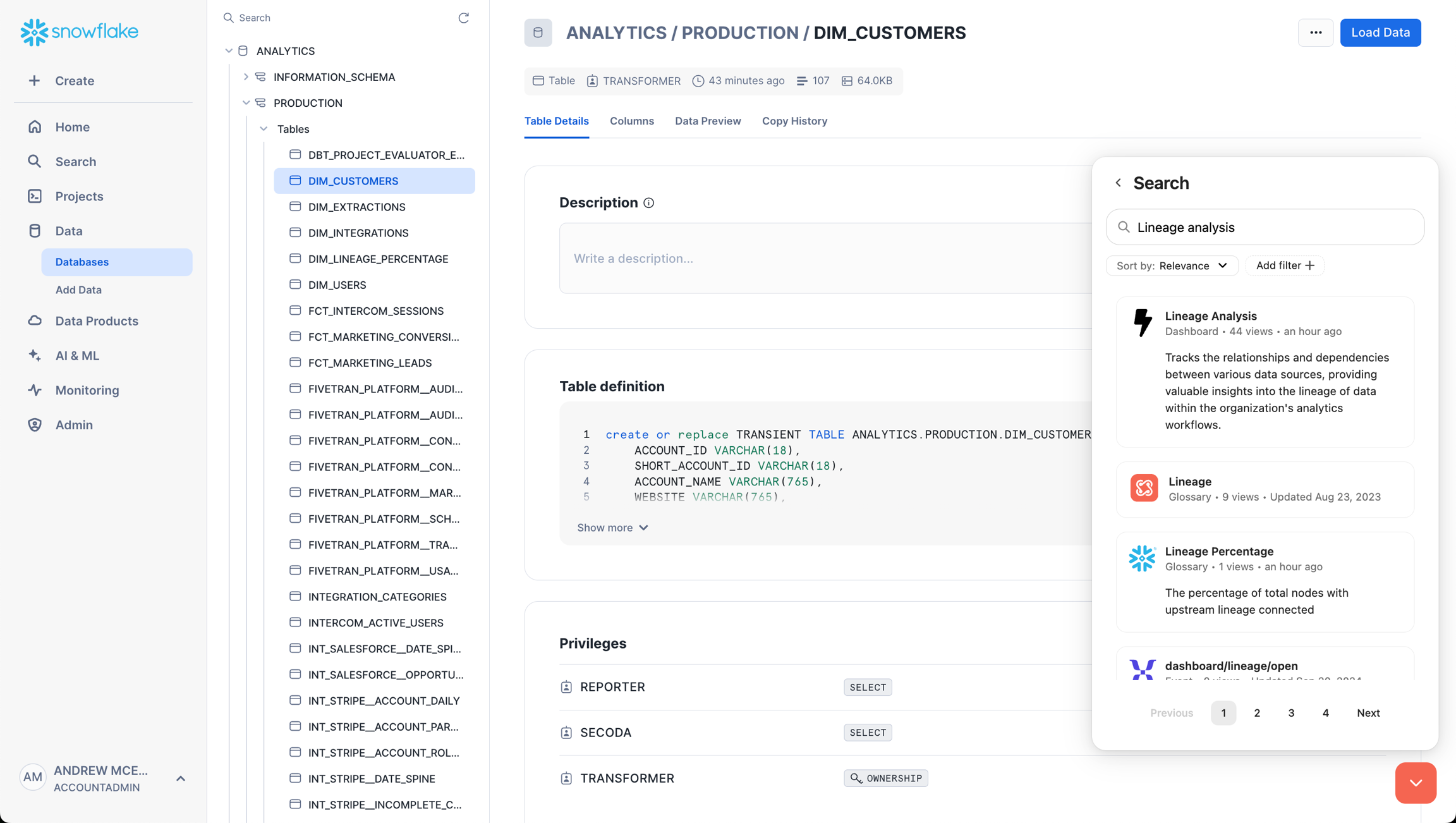Open the Sort by Relevance dropdown
This screenshot has width=1456, height=823.
1172,265
